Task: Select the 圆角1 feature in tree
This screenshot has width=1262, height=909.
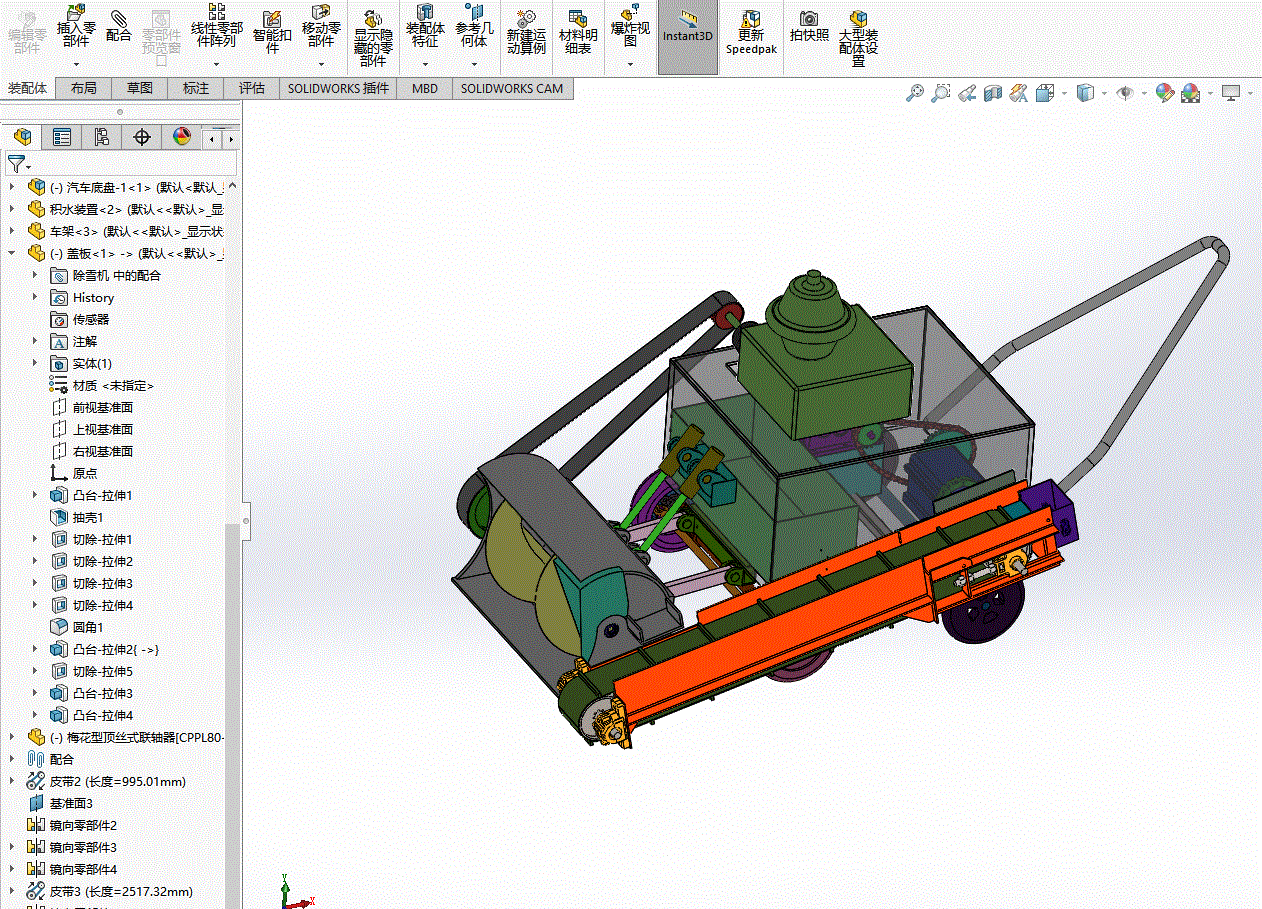Action: click(x=88, y=627)
